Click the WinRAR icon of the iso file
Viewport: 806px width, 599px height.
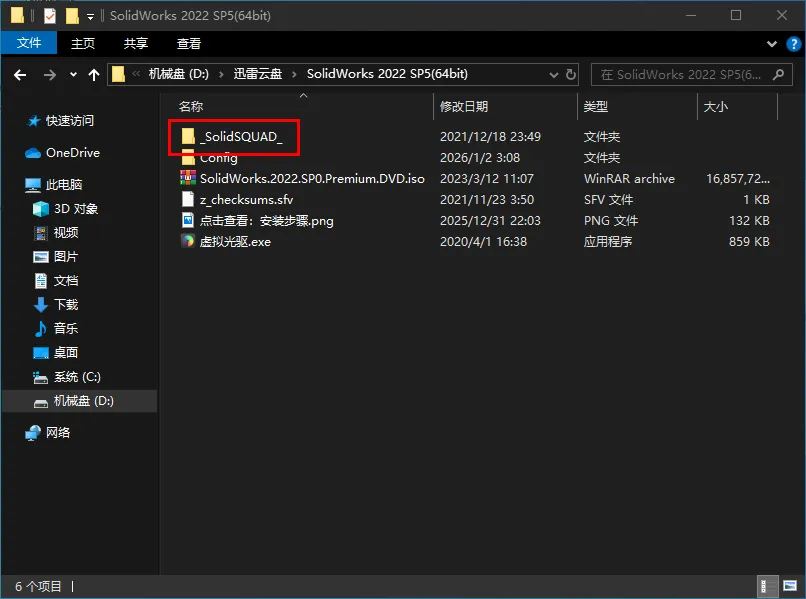point(188,178)
